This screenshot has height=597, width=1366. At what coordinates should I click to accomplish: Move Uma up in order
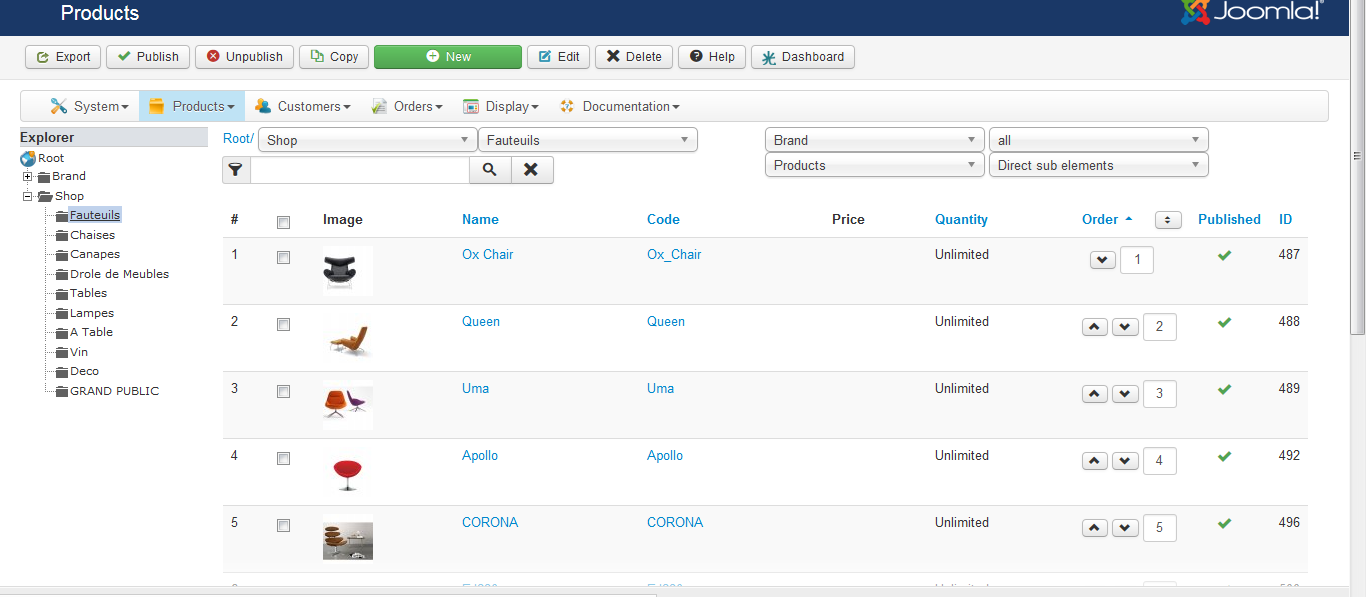tap(1095, 394)
